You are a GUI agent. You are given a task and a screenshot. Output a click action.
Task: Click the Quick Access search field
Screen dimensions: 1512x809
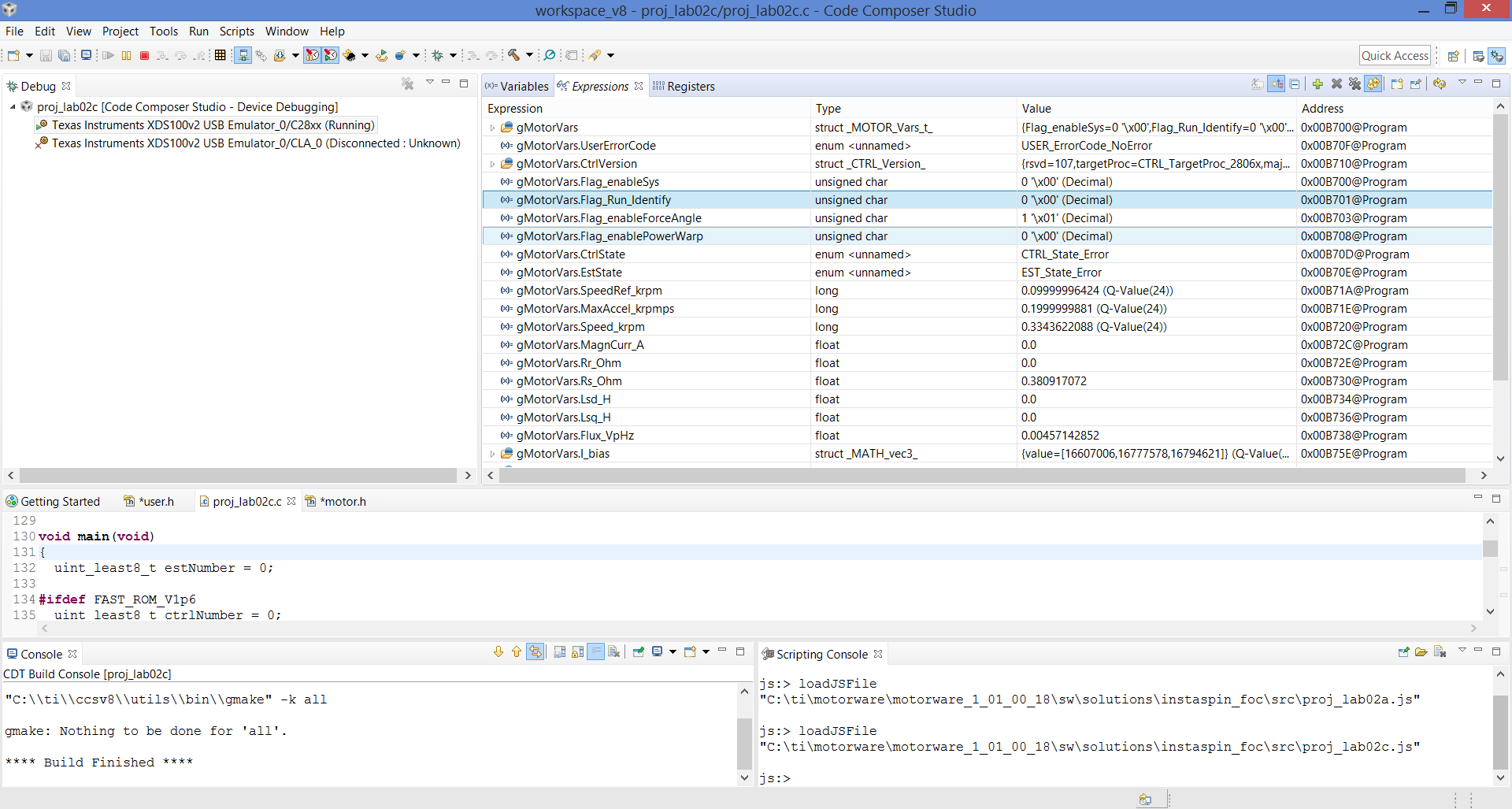1394,55
